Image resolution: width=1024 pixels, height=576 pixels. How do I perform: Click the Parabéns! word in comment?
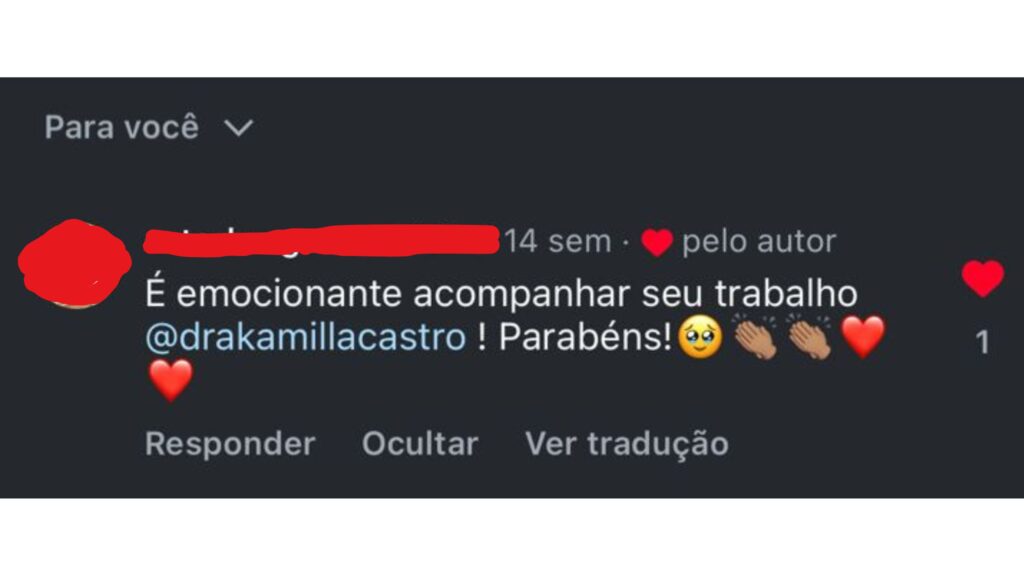(x=586, y=338)
